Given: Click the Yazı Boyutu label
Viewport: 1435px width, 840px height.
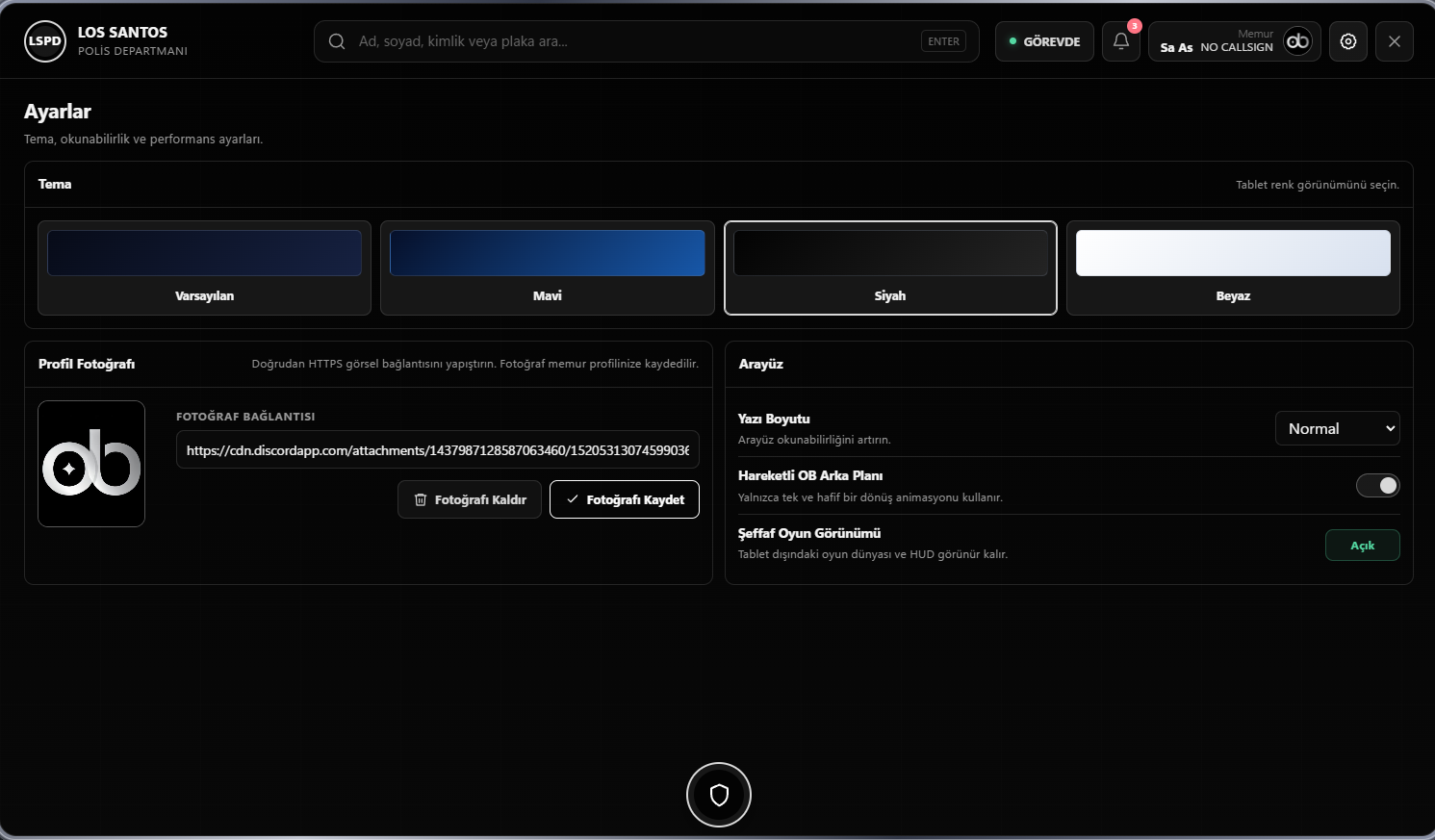Looking at the screenshot, I should coord(774,419).
